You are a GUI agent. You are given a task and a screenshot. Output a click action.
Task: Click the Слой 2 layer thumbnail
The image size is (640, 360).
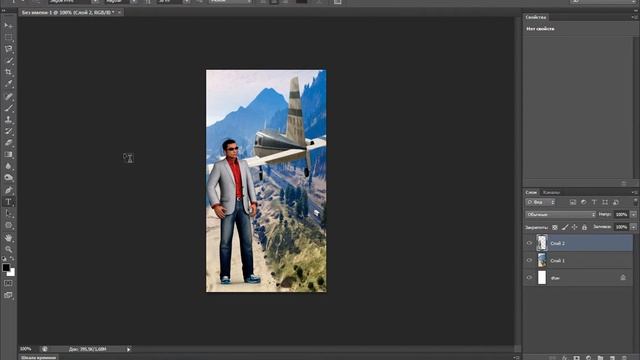click(542, 243)
